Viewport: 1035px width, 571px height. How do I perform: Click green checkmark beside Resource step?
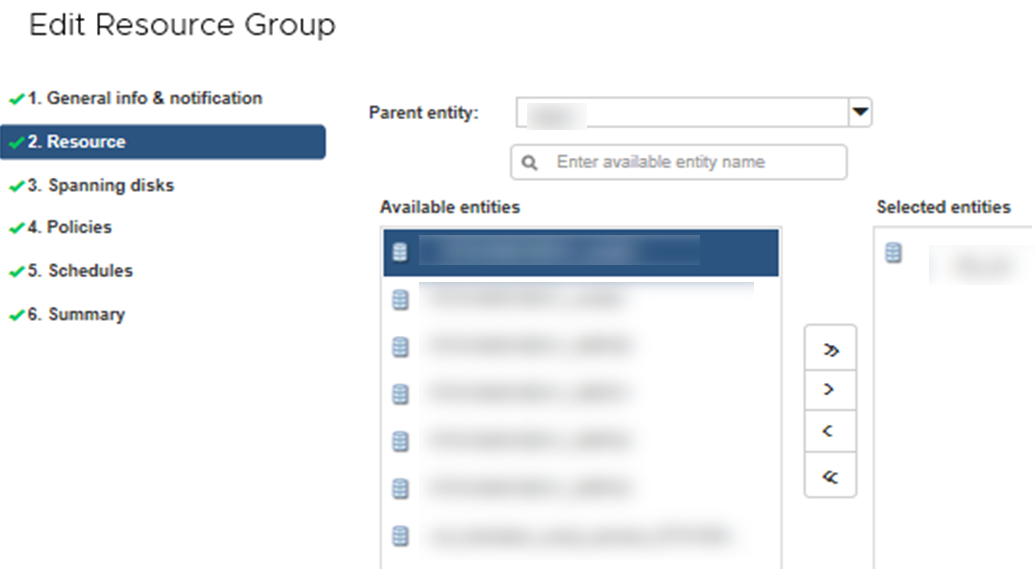[x=16, y=143]
